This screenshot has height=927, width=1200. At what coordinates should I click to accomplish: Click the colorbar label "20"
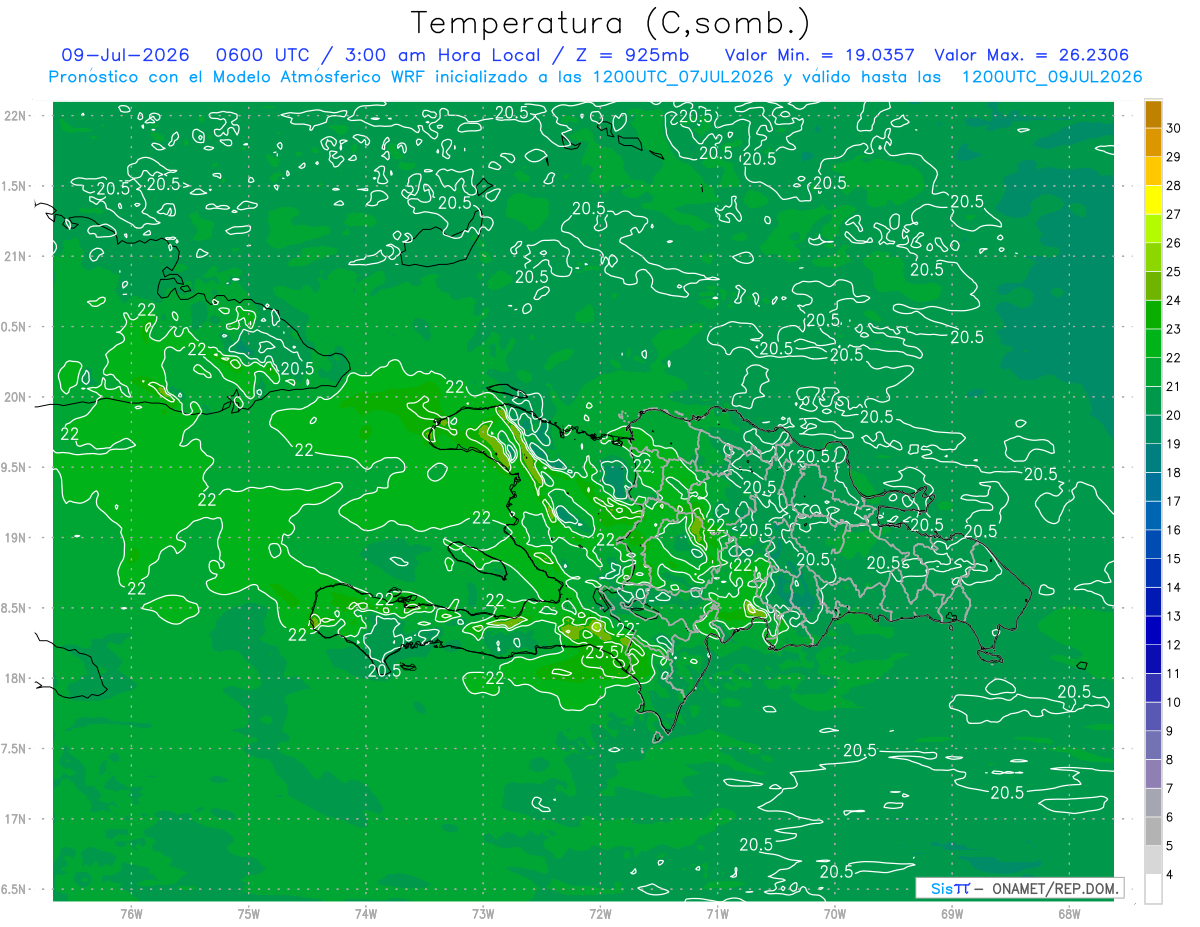(1174, 415)
